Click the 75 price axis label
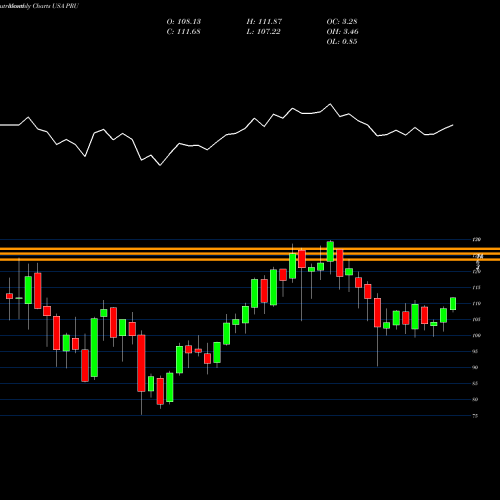Viewport: 500px width, 500px height. [475, 416]
